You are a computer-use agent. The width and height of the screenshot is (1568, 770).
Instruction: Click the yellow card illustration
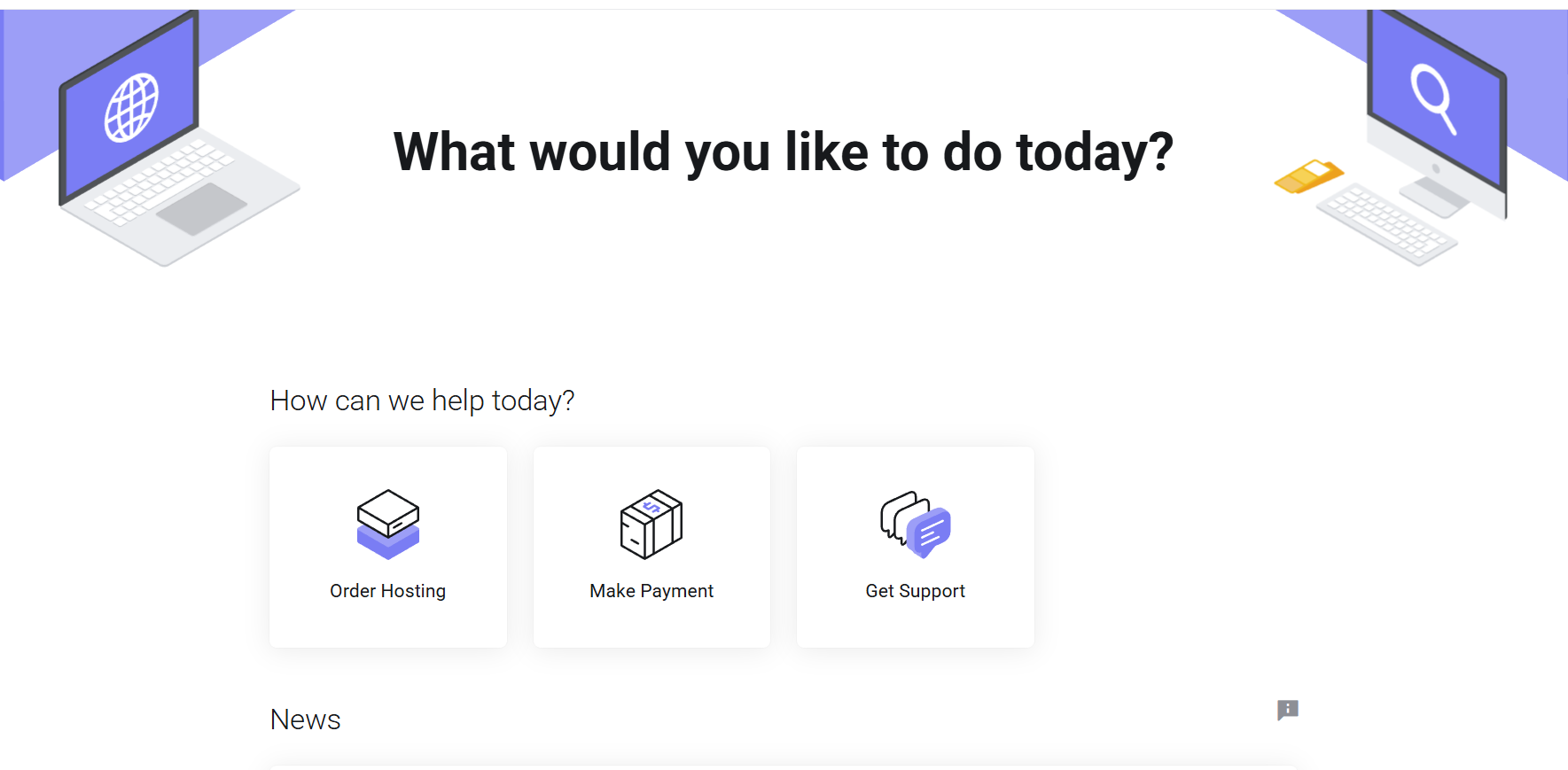[1308, 175]
